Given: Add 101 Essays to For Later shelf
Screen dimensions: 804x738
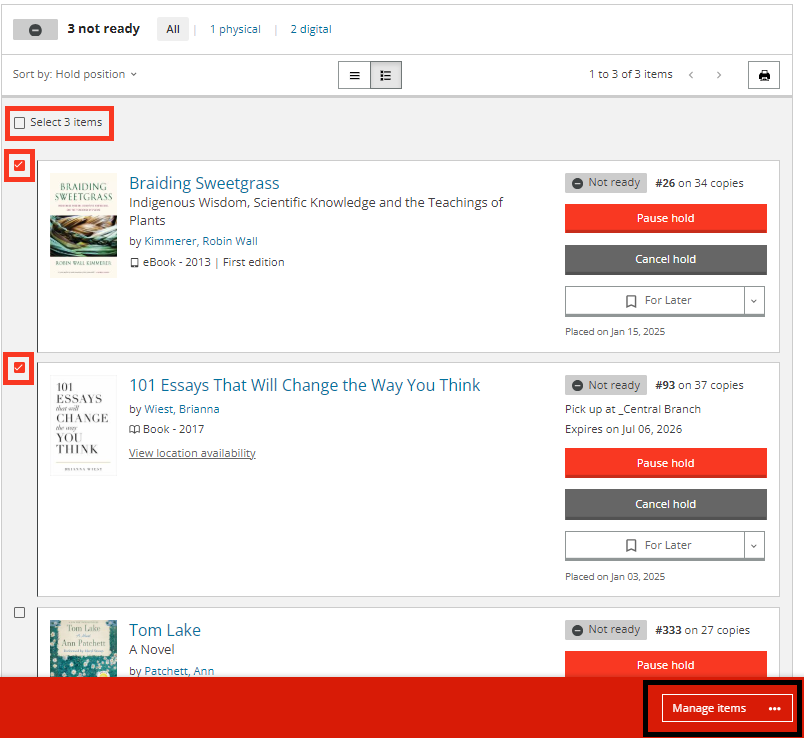Looking at the screenshot, I should coord(655,546).
